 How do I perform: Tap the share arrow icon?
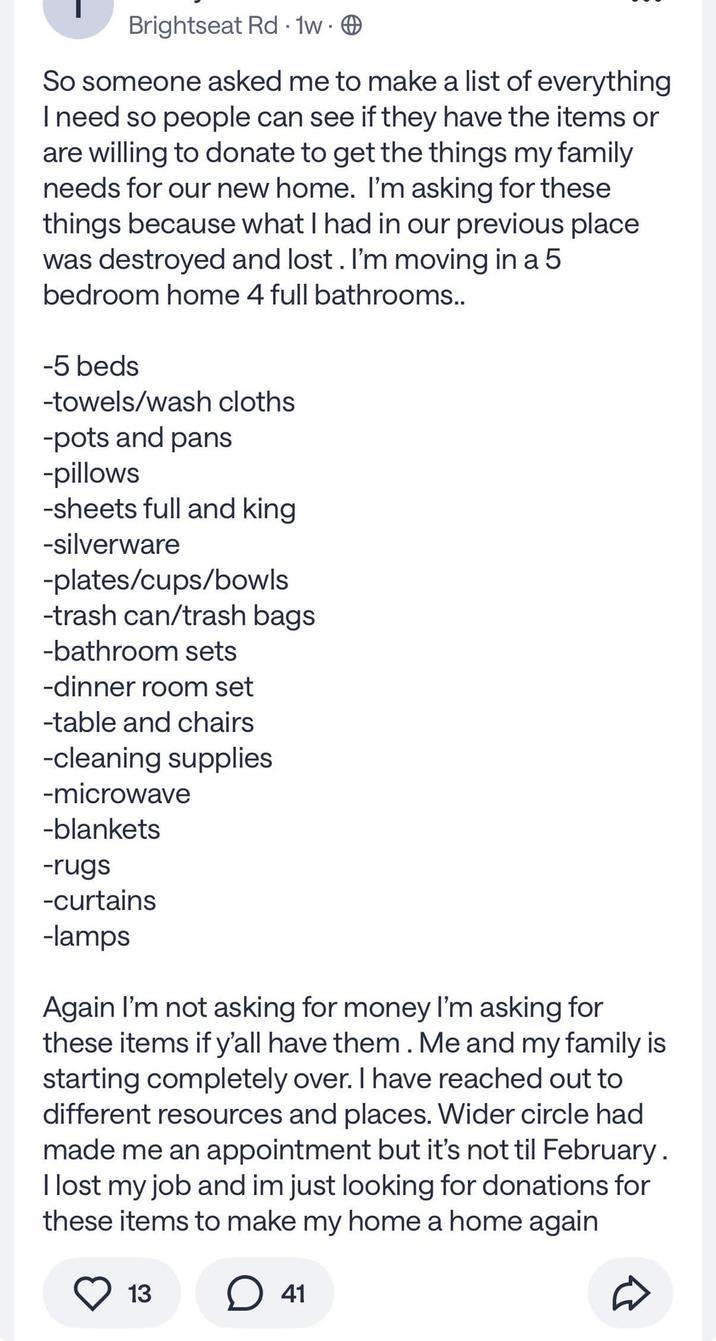pos(630,1293)
